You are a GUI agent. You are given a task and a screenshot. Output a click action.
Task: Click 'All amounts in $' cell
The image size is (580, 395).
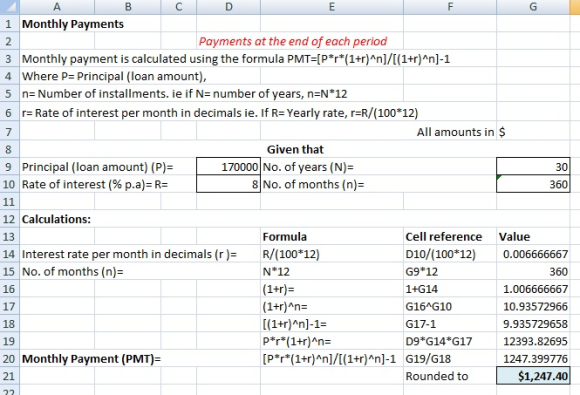pyautogui.click(x=461, y=132)
